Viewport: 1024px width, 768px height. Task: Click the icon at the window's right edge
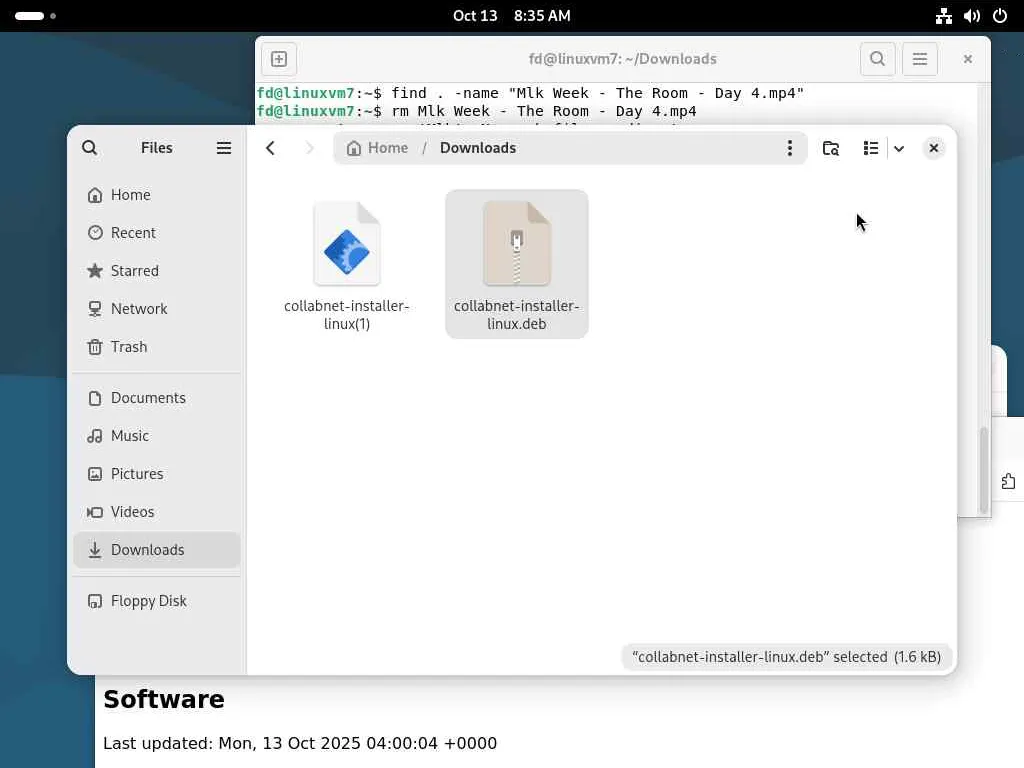(1008, 482)
